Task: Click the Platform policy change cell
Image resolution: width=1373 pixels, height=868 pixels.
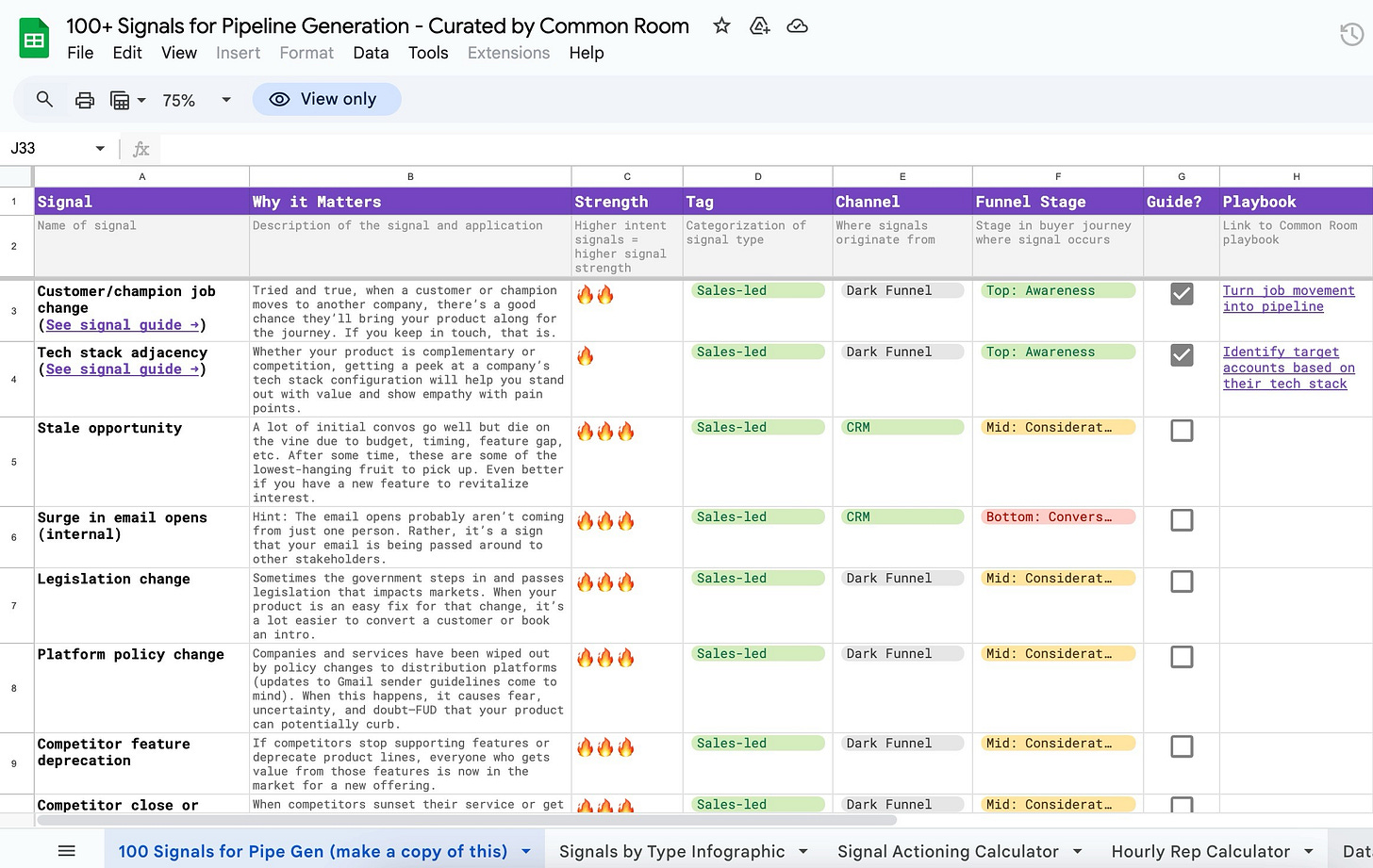Action: click(141, 688)
